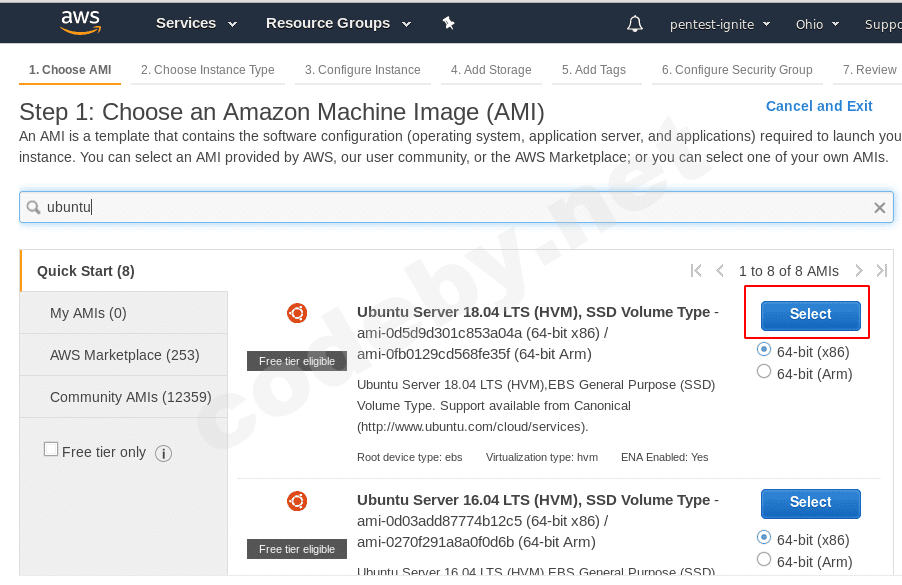Open the notifications bell icon
Screen dimensions: 902x585
[635, 24]
